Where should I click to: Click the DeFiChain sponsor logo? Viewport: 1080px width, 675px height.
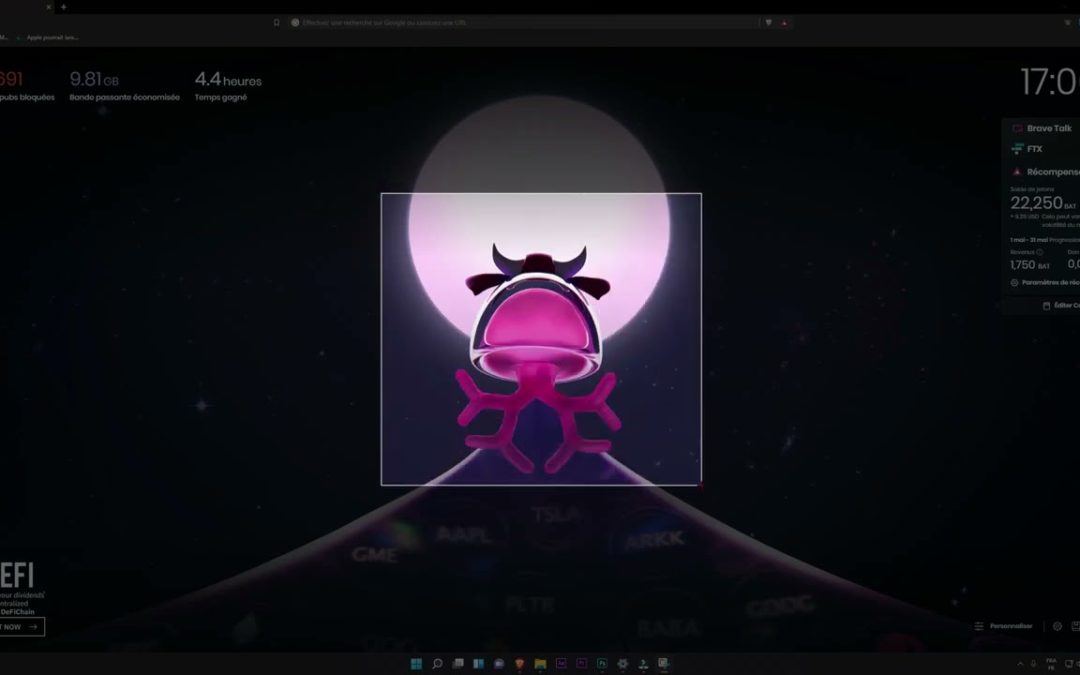[17, 575]
